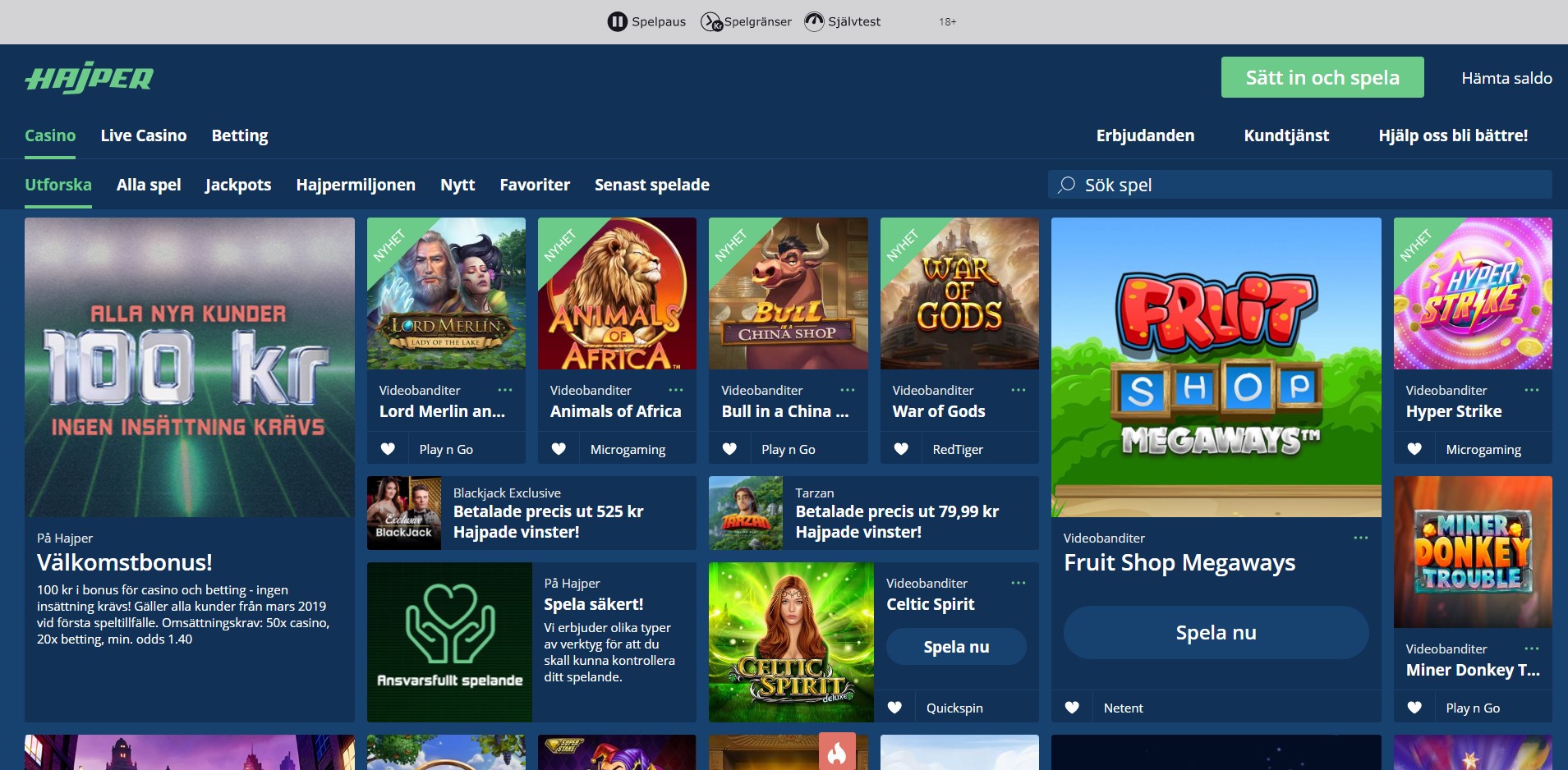Open three-dot menu for Hyper Strike

tap(1532, 390)
